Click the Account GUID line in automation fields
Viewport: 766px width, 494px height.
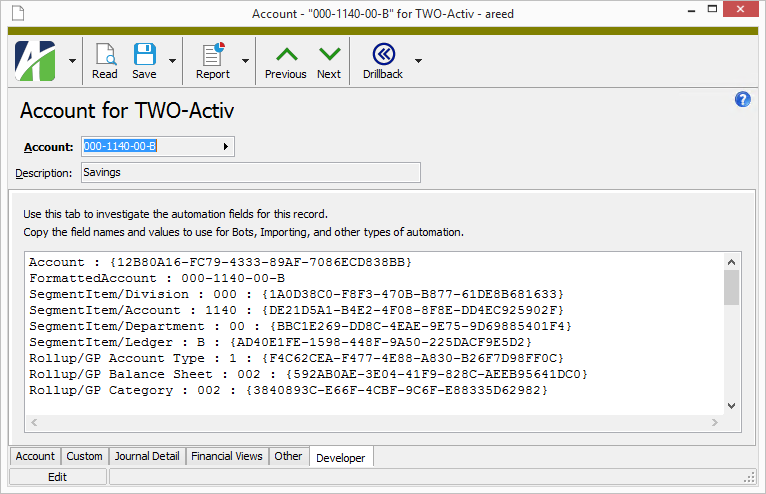[220, 262]
